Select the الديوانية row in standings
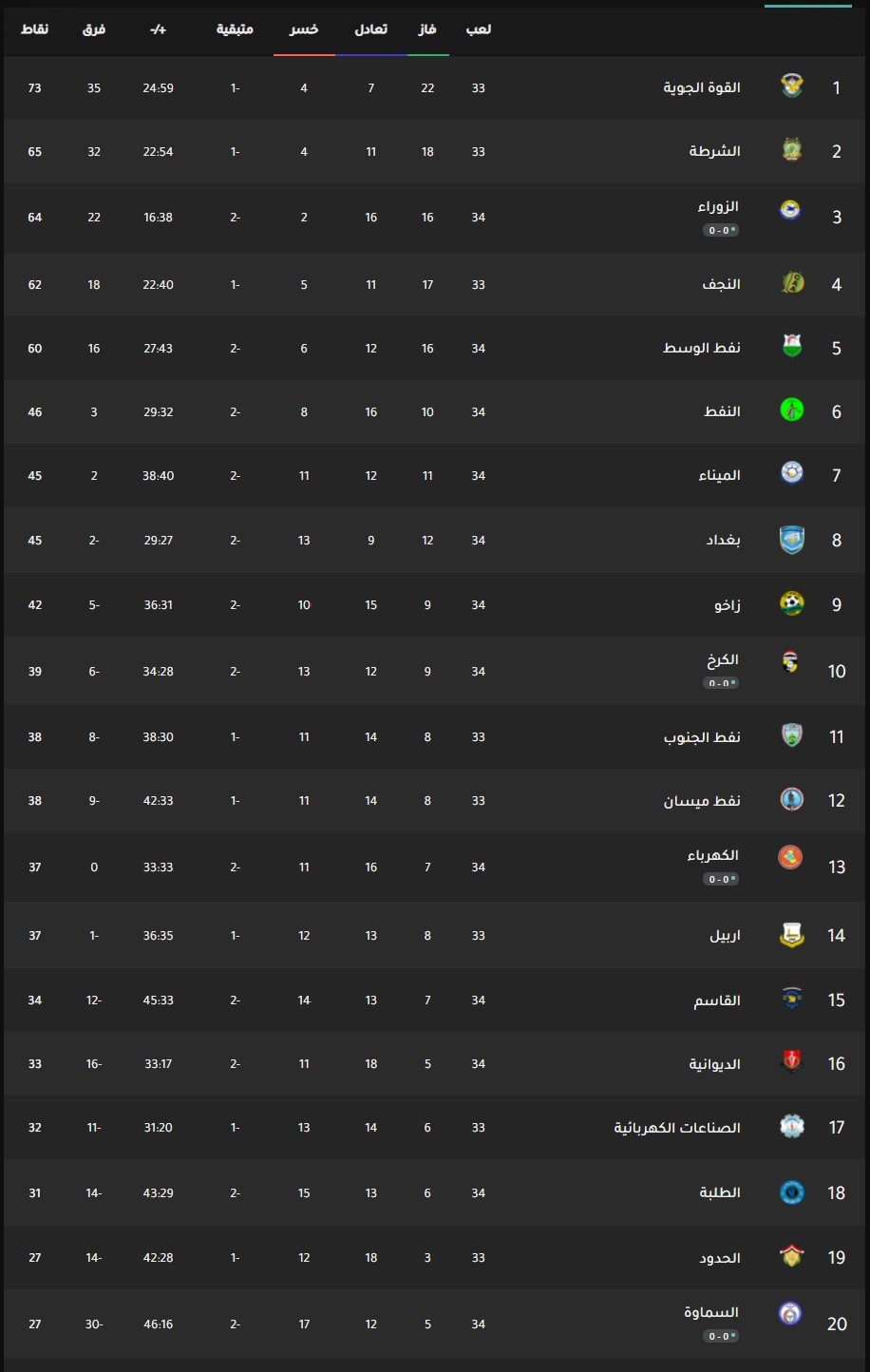The height and width of the screenshot is (1372, 870). pos(435,1063)
